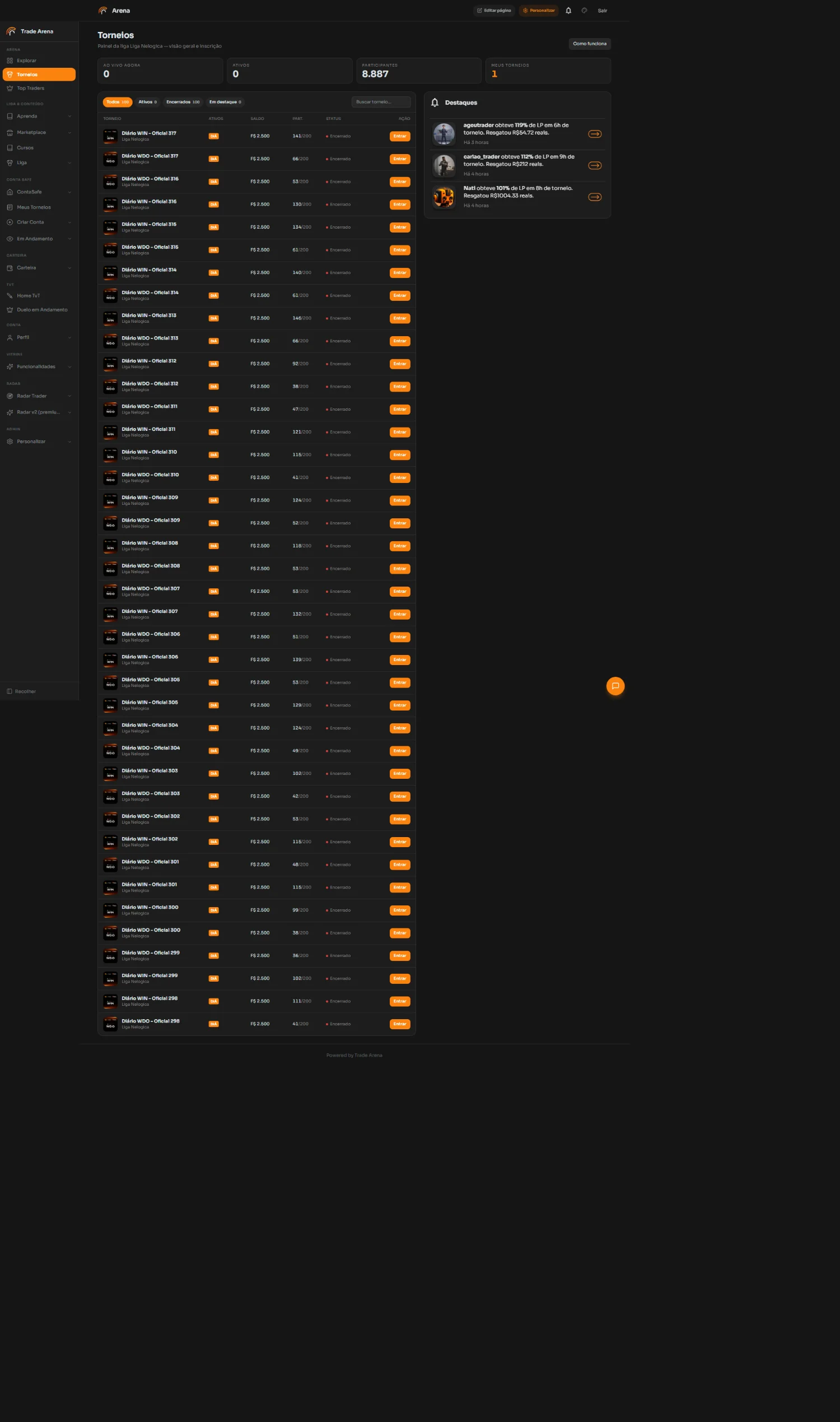
Task: Expand the Marketplace menu chevron
Action: [69, 133]
